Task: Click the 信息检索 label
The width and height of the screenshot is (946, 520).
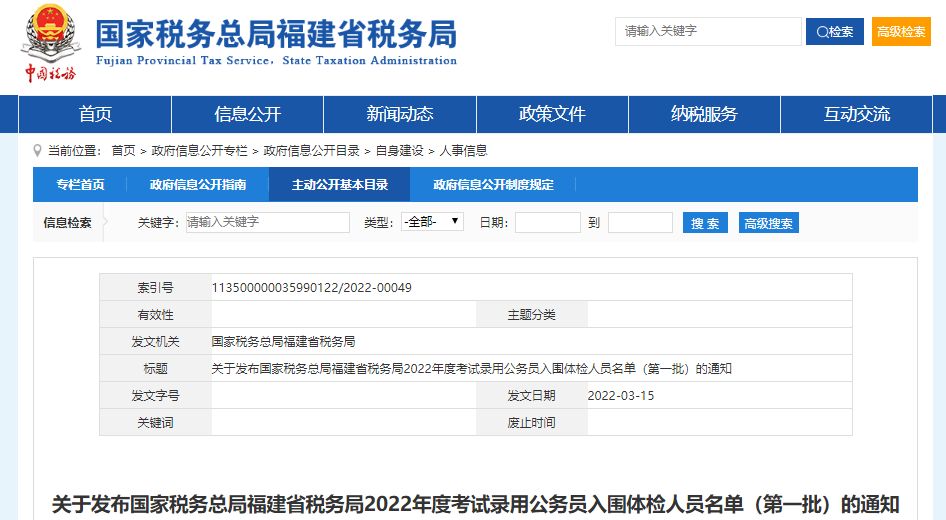Action: tap(67, 223)
